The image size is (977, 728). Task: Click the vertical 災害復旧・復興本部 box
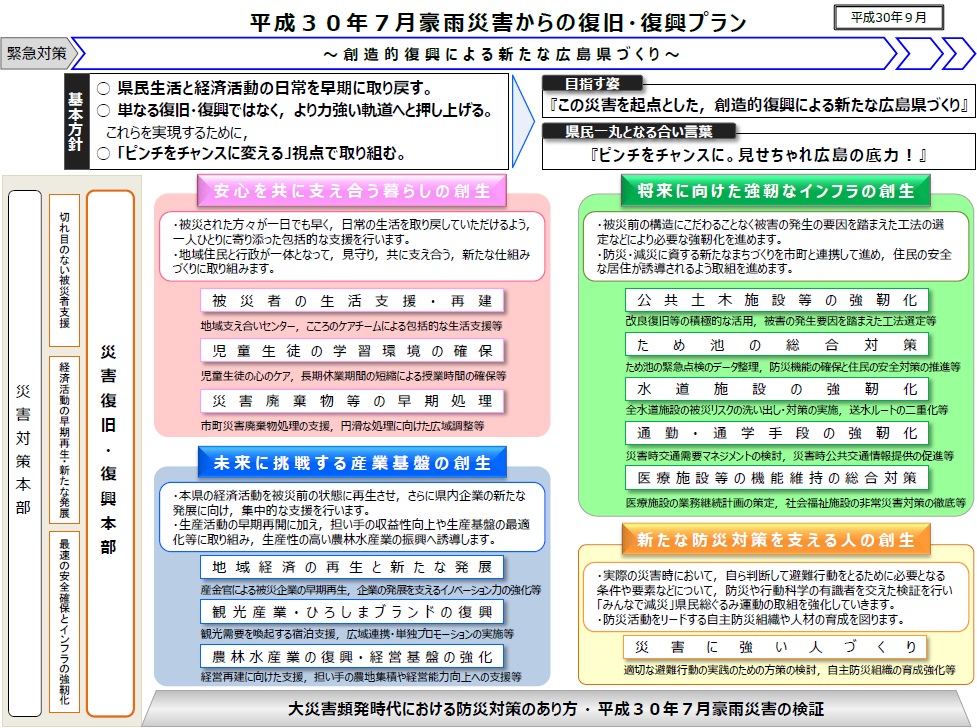click(110, 453)
